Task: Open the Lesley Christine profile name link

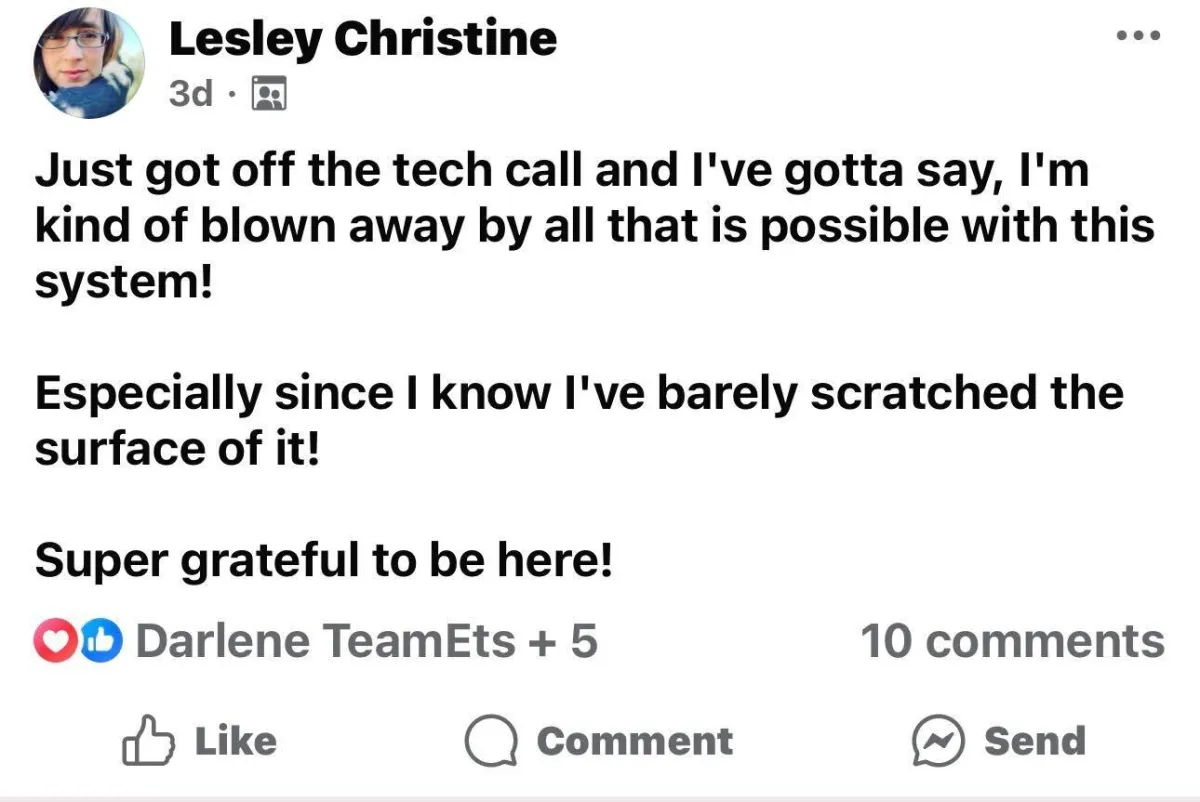Action: (362, 40)
